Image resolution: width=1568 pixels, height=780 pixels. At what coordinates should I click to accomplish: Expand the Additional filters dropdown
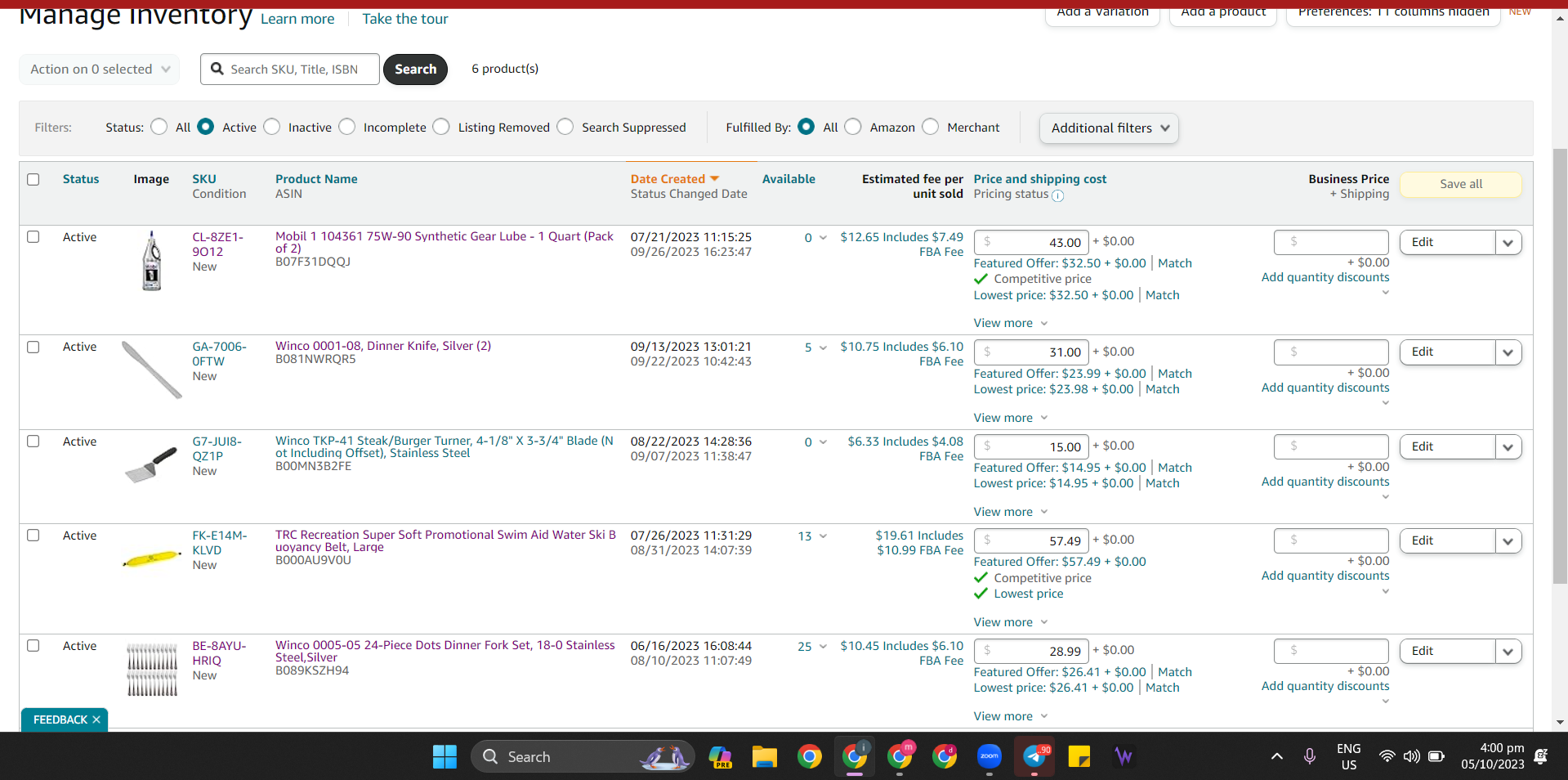pyautogui.click(x=1109, y=128)
